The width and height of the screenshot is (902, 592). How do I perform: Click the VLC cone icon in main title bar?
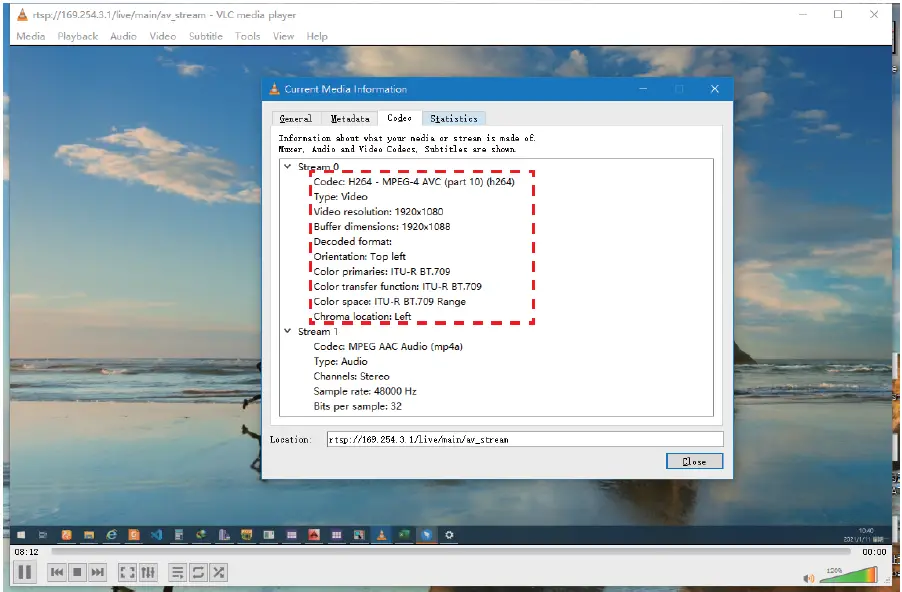coord(22,14)
